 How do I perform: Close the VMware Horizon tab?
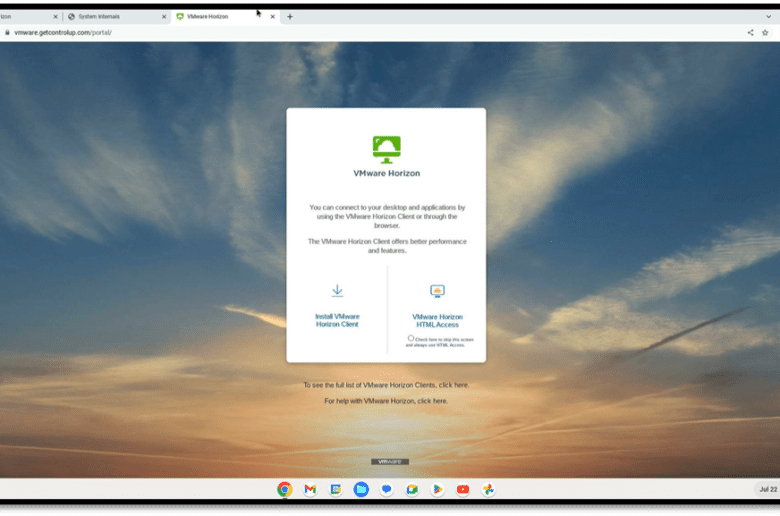click(273, 16)
